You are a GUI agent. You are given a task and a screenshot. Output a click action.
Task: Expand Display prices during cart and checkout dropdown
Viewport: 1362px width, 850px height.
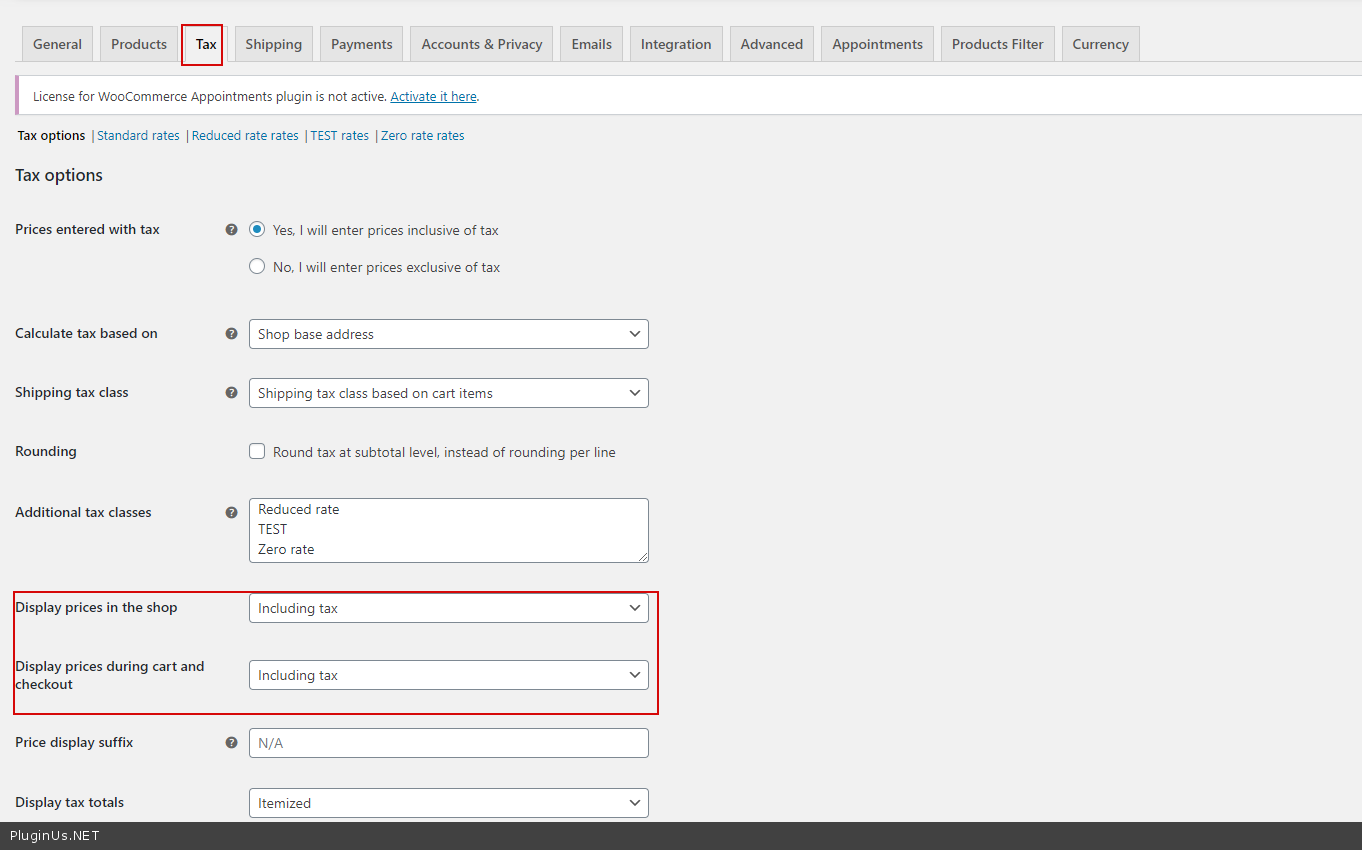448,675
